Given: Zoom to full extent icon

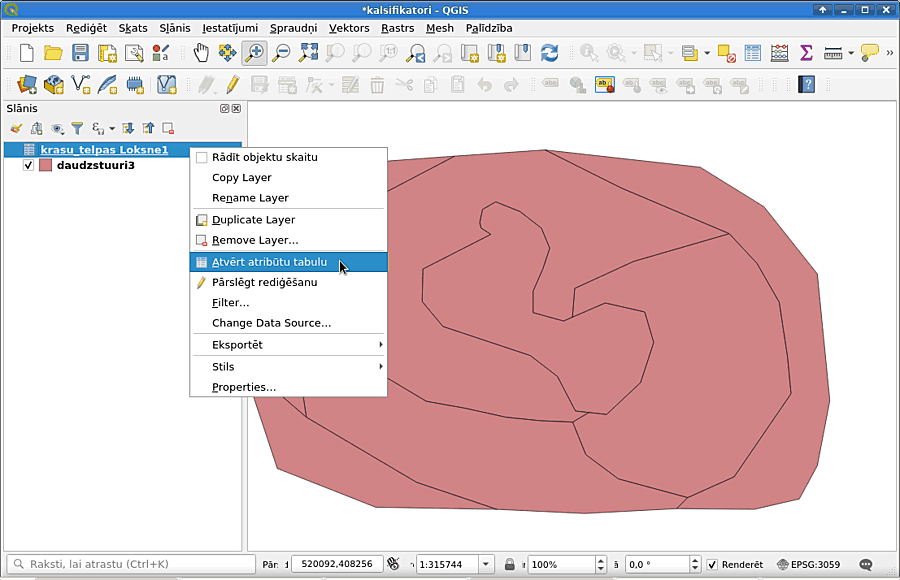Looking at the screenshot, I should coord(308,53).
